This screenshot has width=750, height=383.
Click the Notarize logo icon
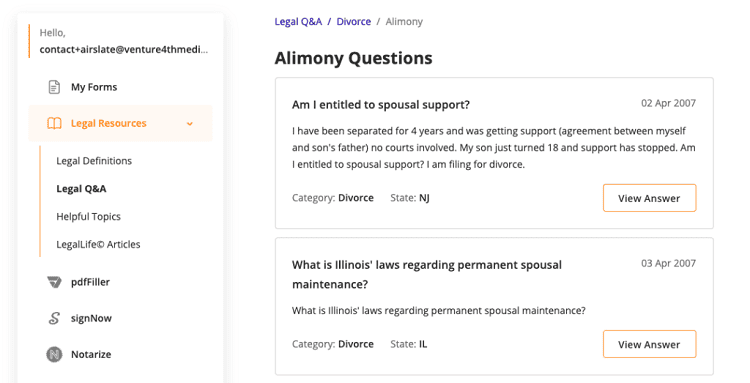pyautogui.click(x=54, y=354)
